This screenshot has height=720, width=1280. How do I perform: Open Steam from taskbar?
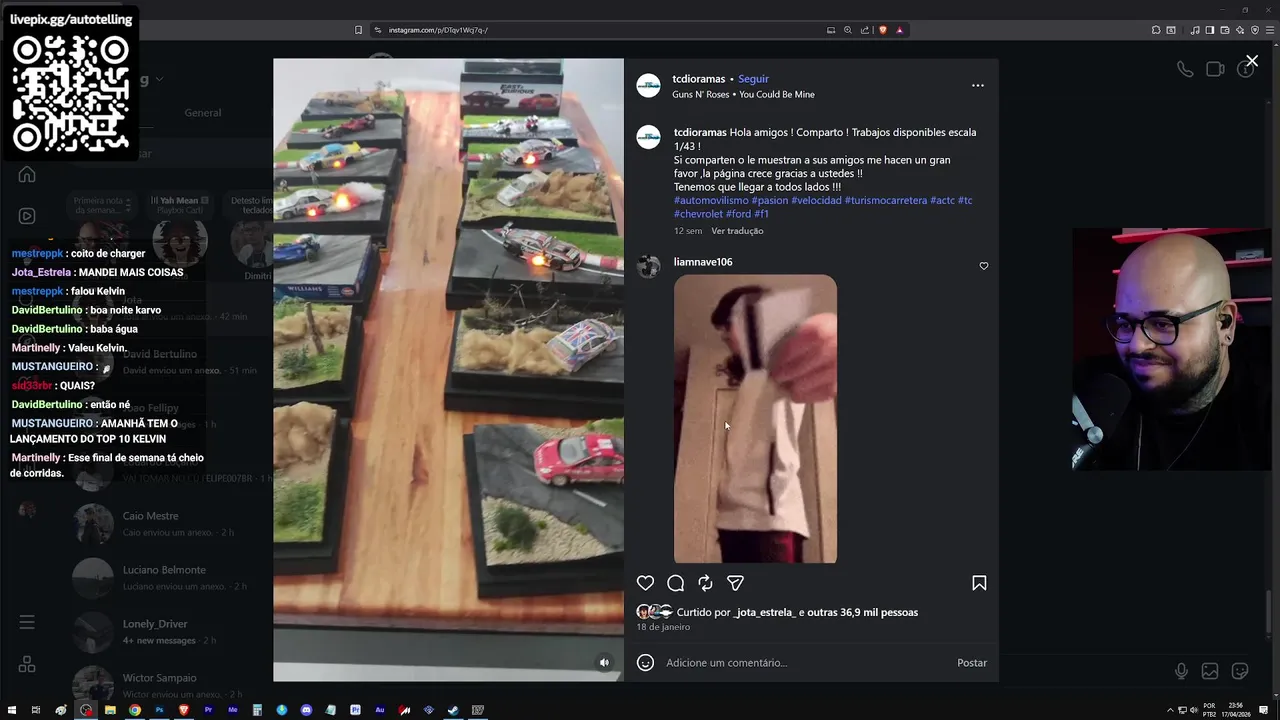[x=453, y=710]
